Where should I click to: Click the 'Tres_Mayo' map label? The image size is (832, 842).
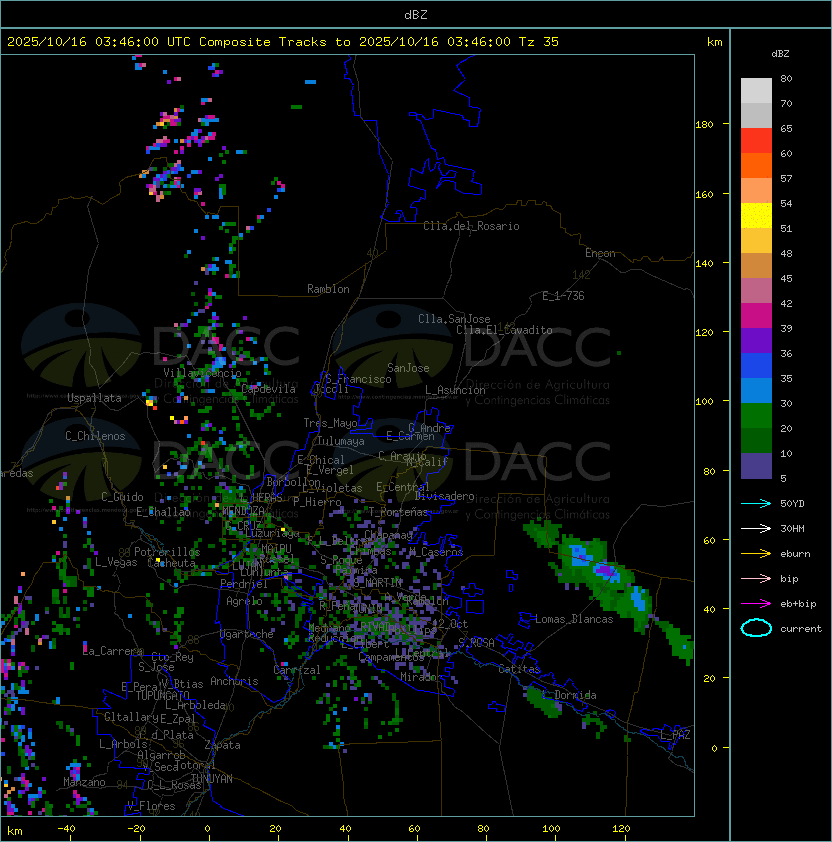tap(330, 423)
